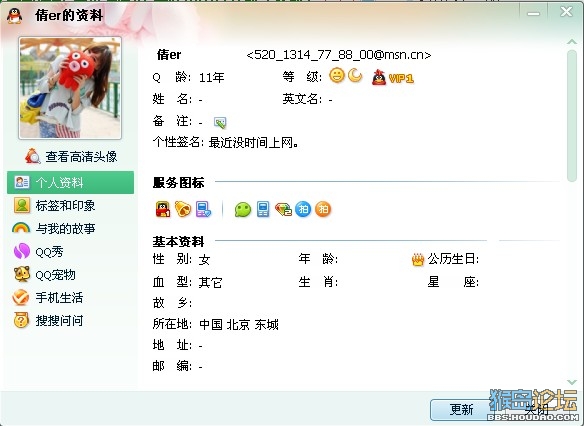Click the orange Paipai 拍 icon

(x=323, y=209)
